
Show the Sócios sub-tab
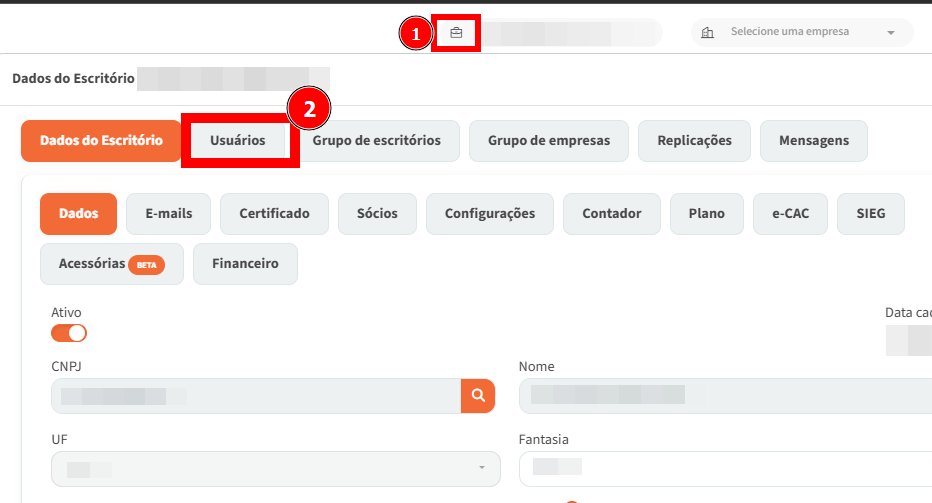(x=376, y=213)
